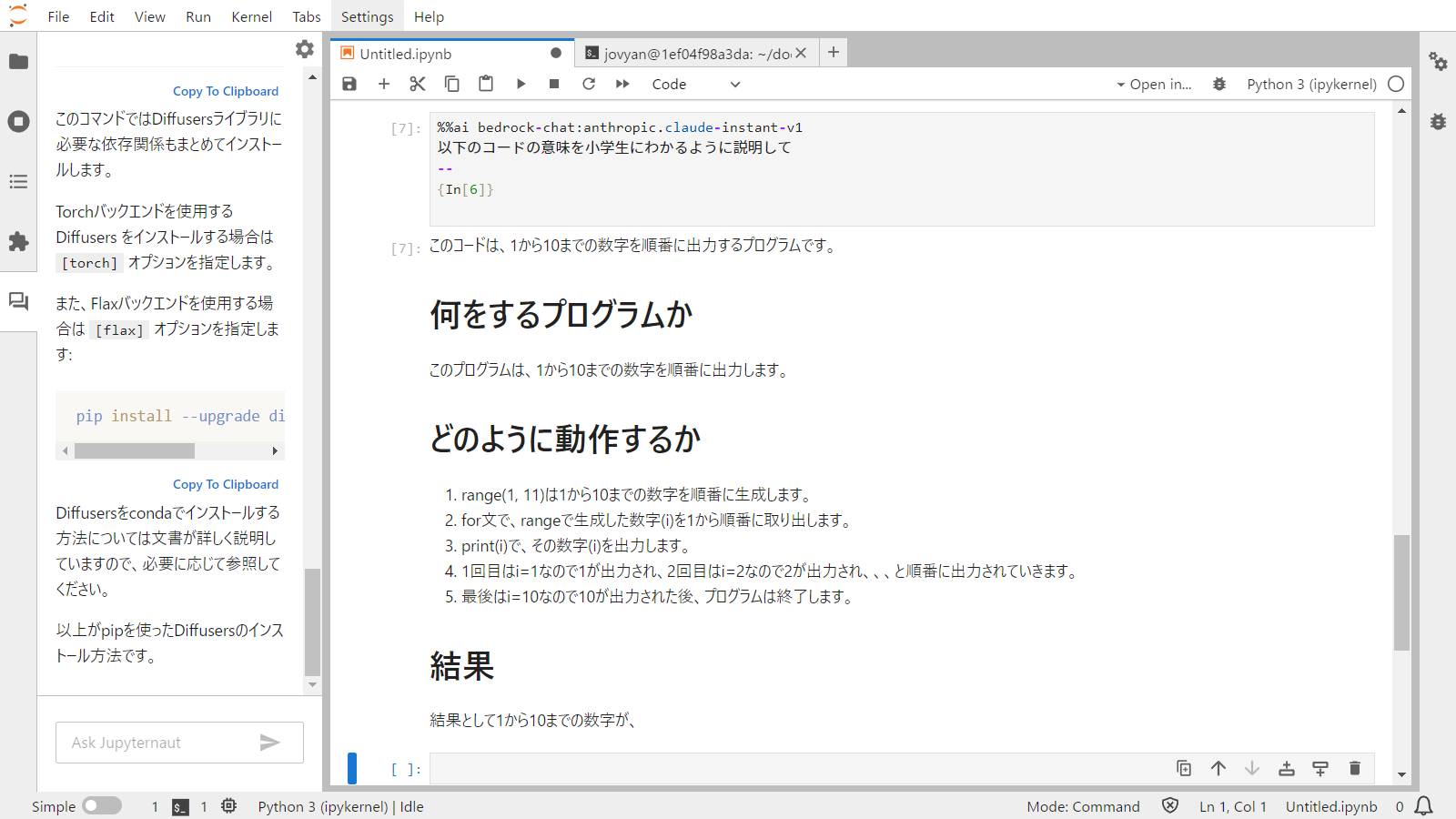Toggle Simple interface mode switch
The height and width of the screenshot is (819, 1456).
point(101,806)
